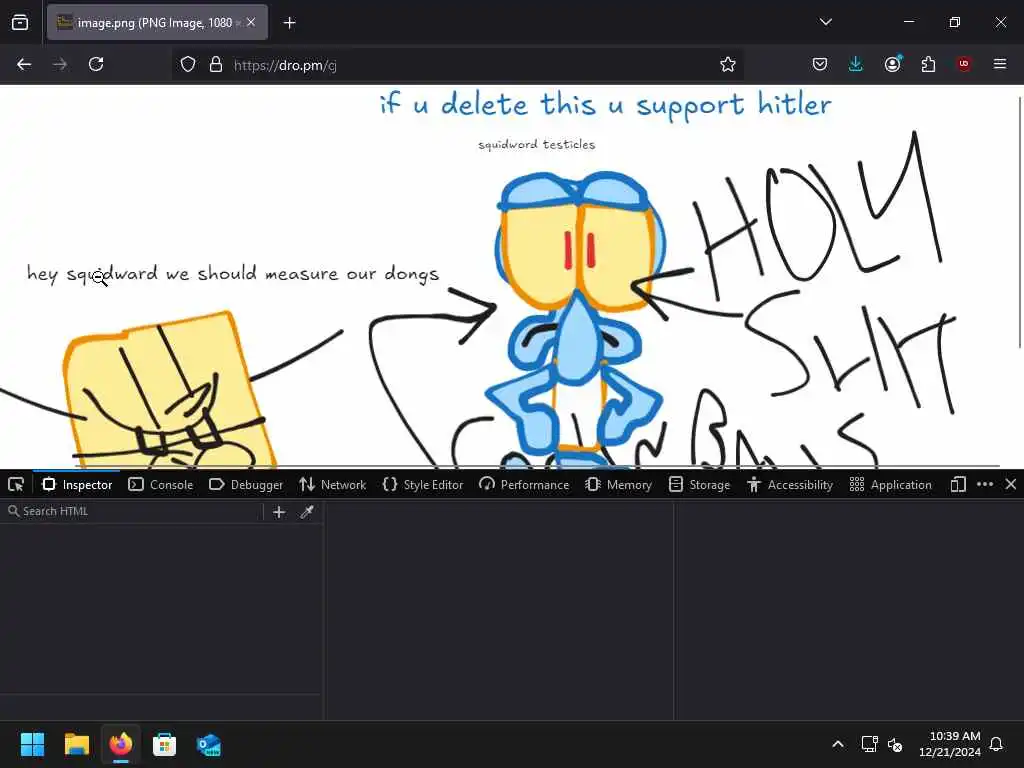Reload the current page

coord(96,64)
